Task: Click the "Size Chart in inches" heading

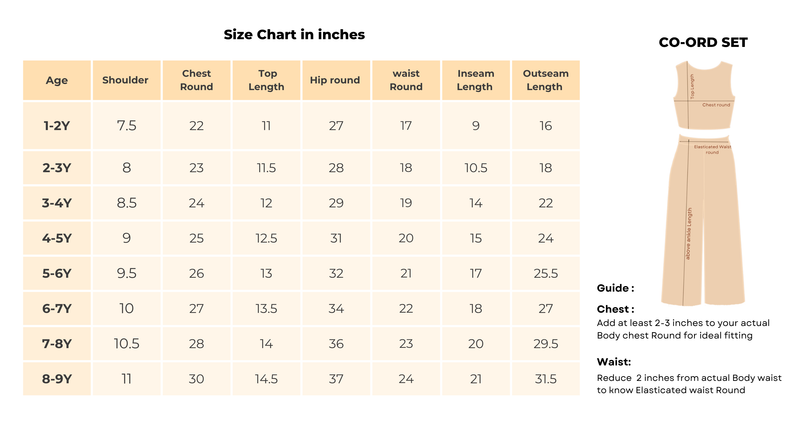Action: [294, 34]
